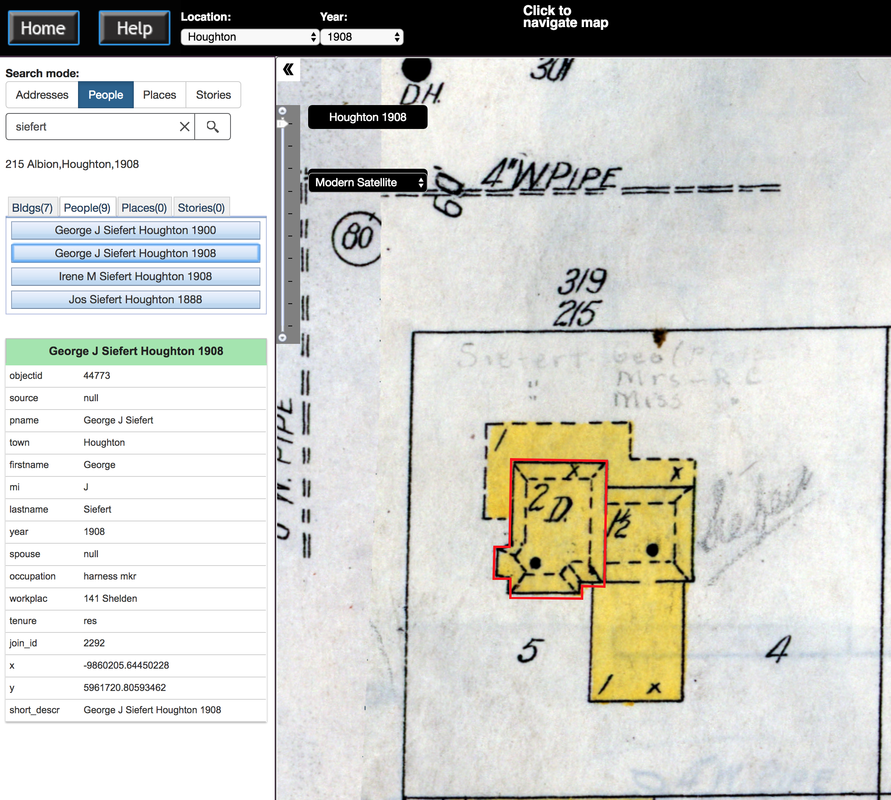Click the 'Click to navigate map' header text
Screen dimensions: 891x800
(x=565, y=17)
